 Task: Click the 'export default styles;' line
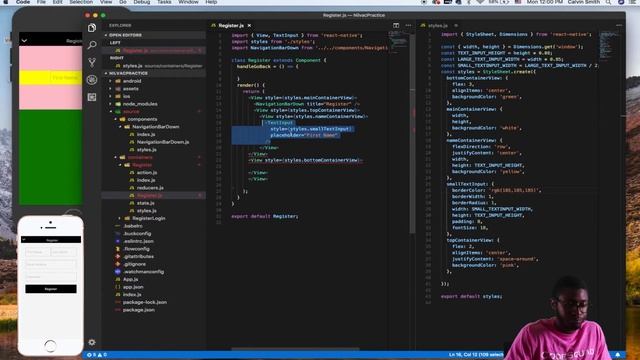tap(471, 296)
